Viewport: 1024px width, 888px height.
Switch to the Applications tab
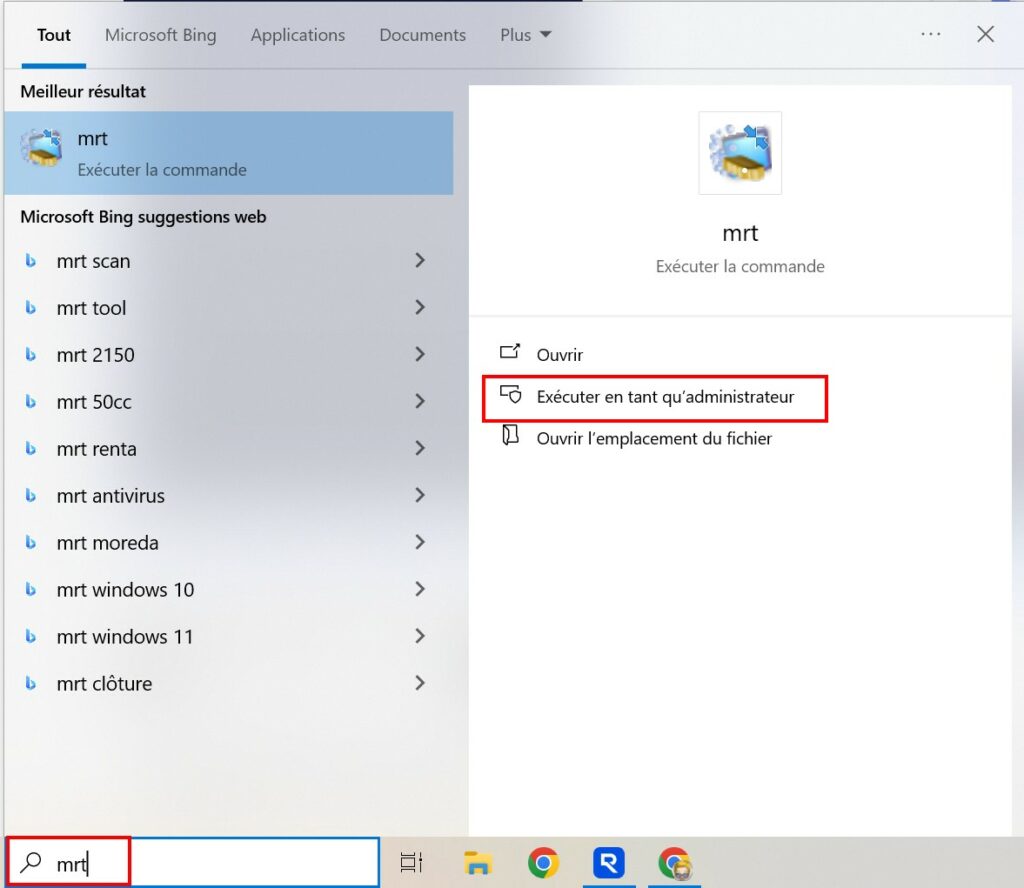coord(298,35)
